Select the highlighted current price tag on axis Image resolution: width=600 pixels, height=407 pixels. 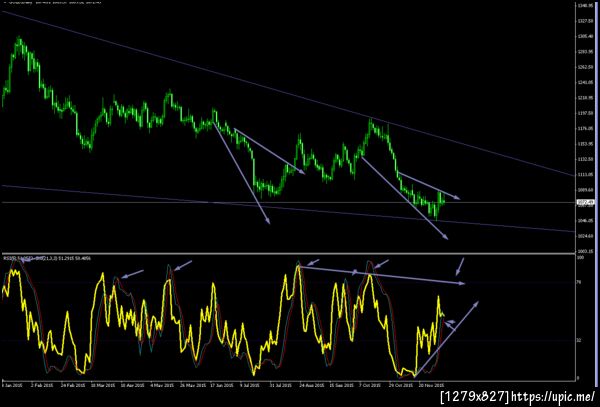[586, 202]
